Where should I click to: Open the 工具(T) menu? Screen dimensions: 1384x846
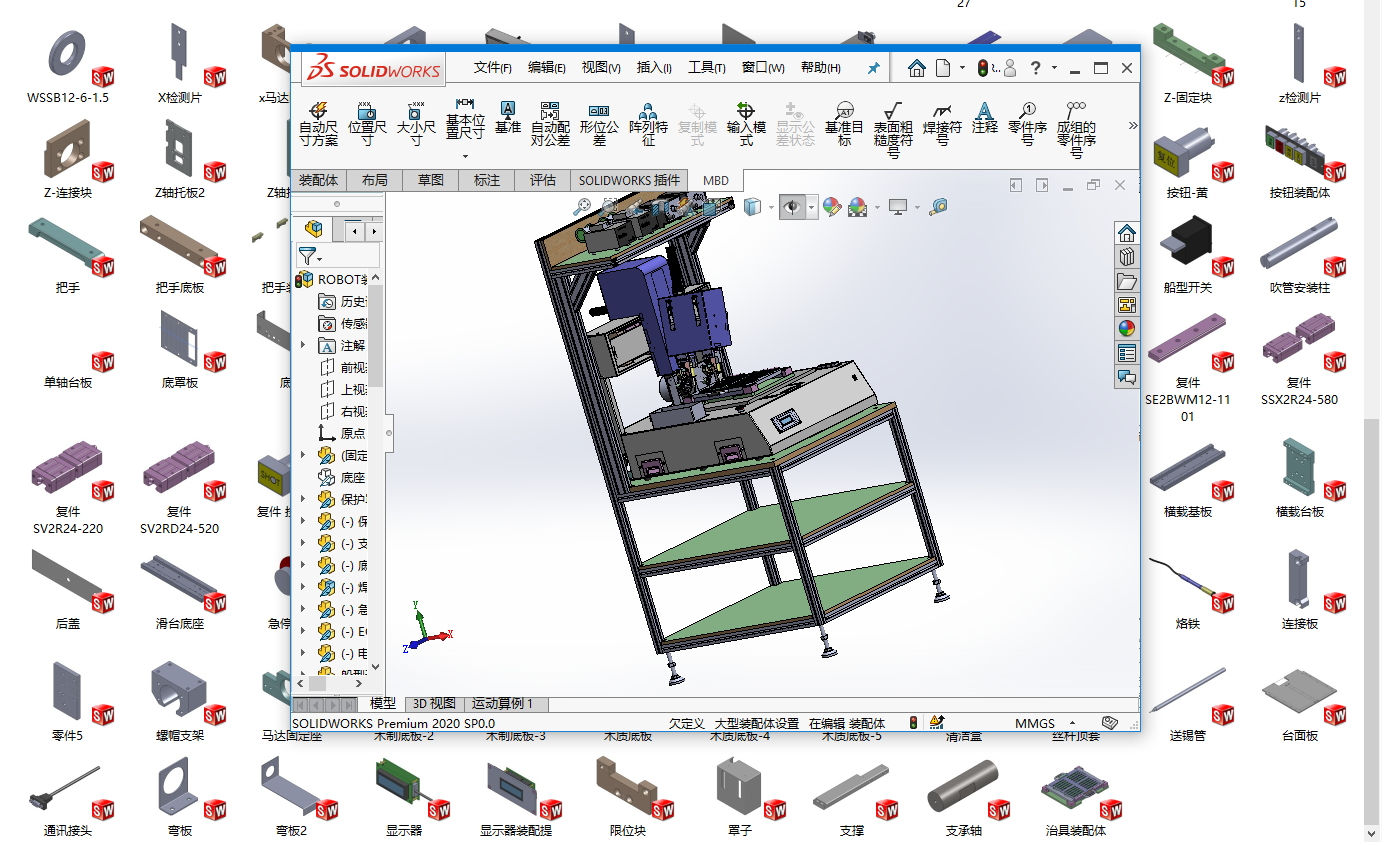click(x=706, y=68)
